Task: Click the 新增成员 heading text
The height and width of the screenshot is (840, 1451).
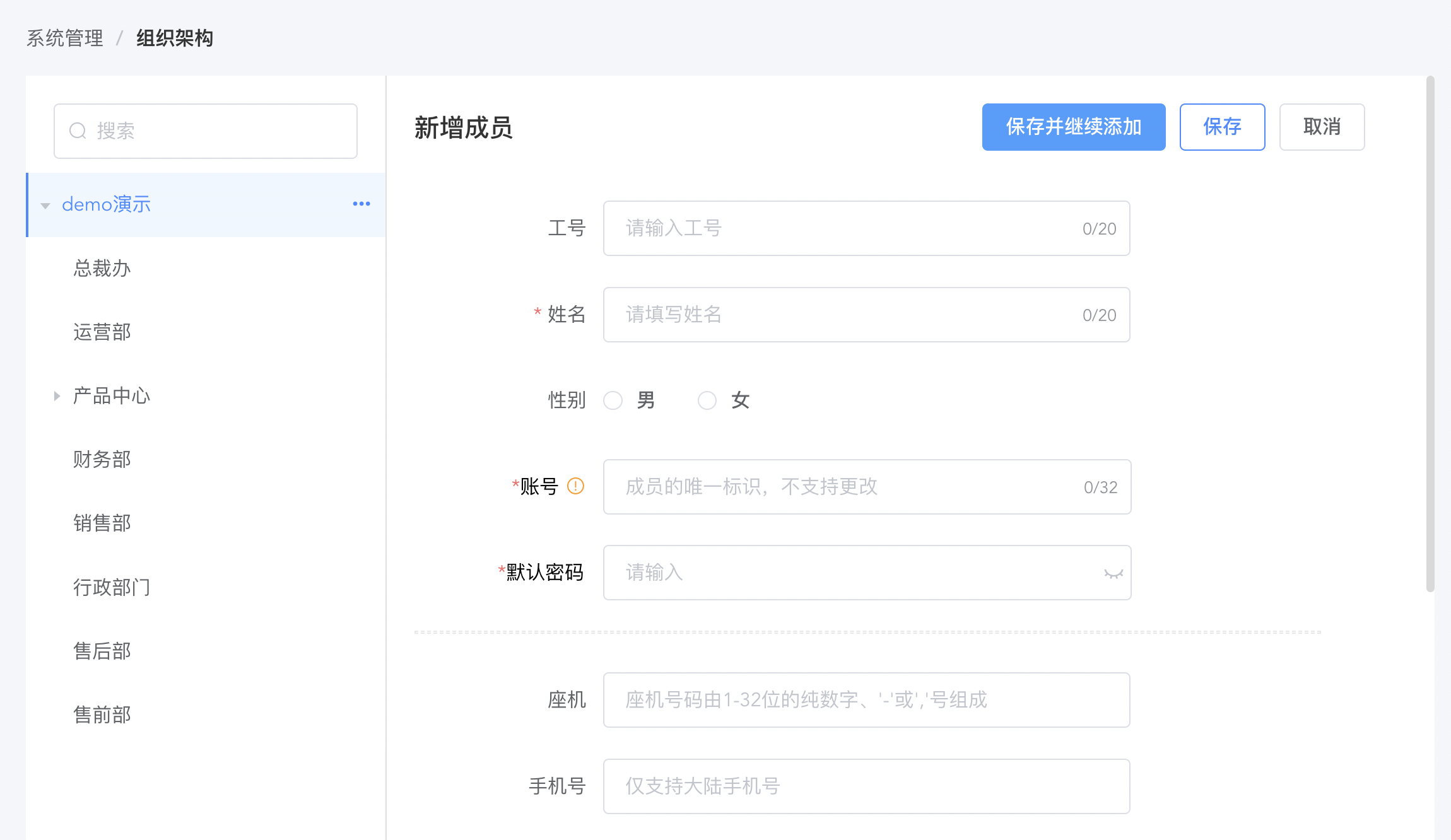Action: tap(464, 128)
